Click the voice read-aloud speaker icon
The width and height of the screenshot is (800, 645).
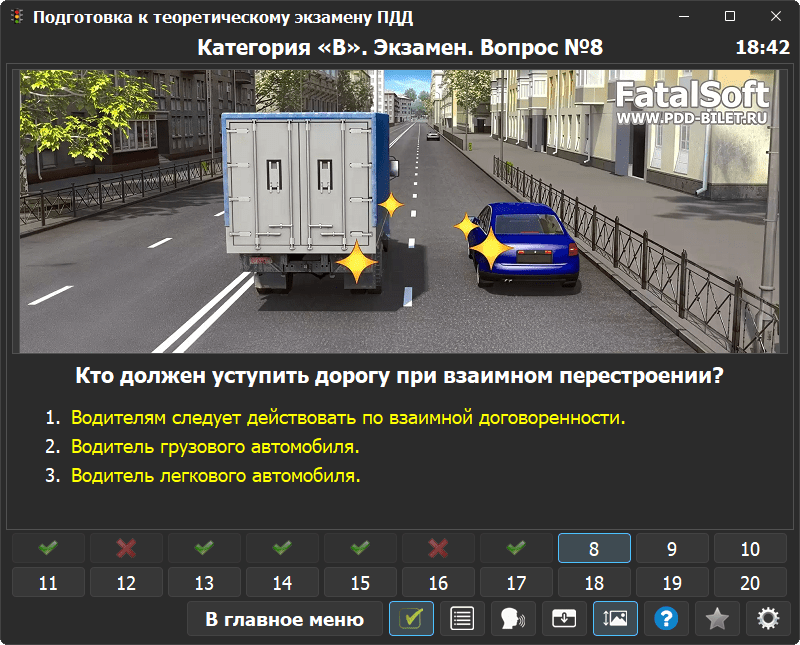[x=513, y=619]
